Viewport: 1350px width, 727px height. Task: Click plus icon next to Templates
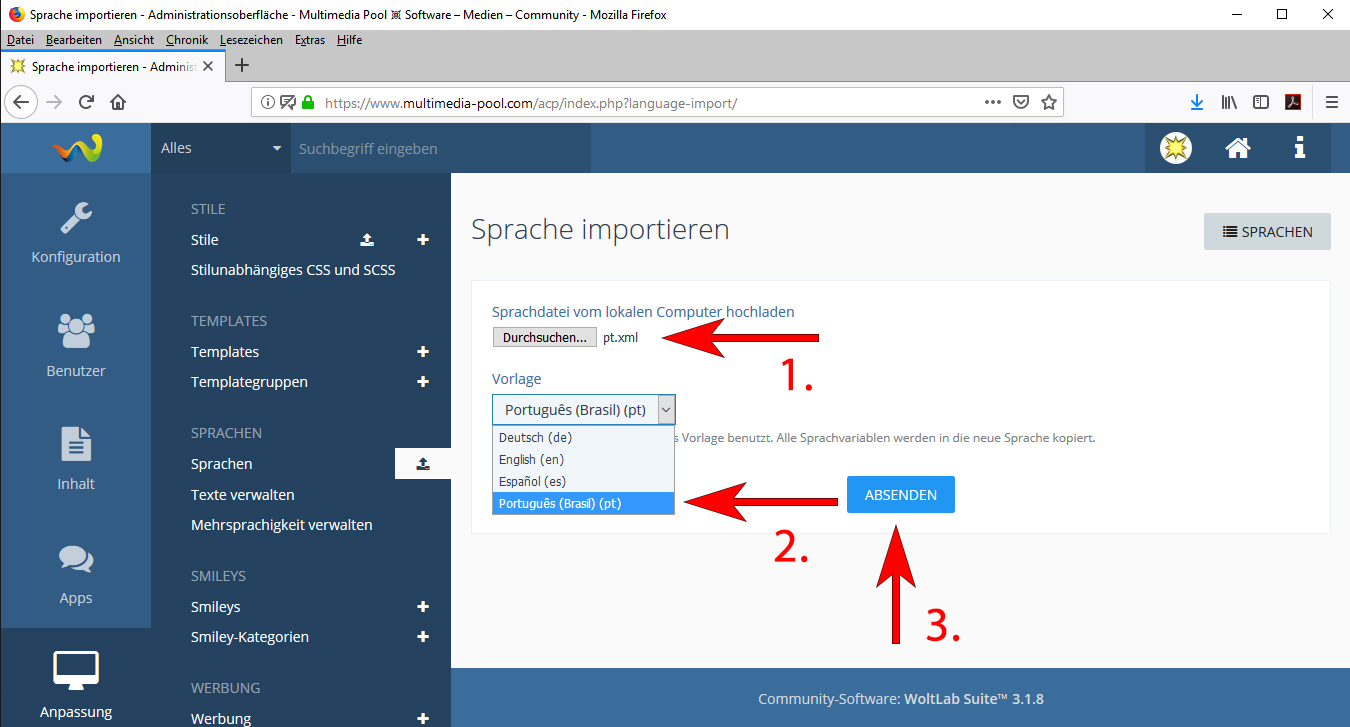(423, 352)
